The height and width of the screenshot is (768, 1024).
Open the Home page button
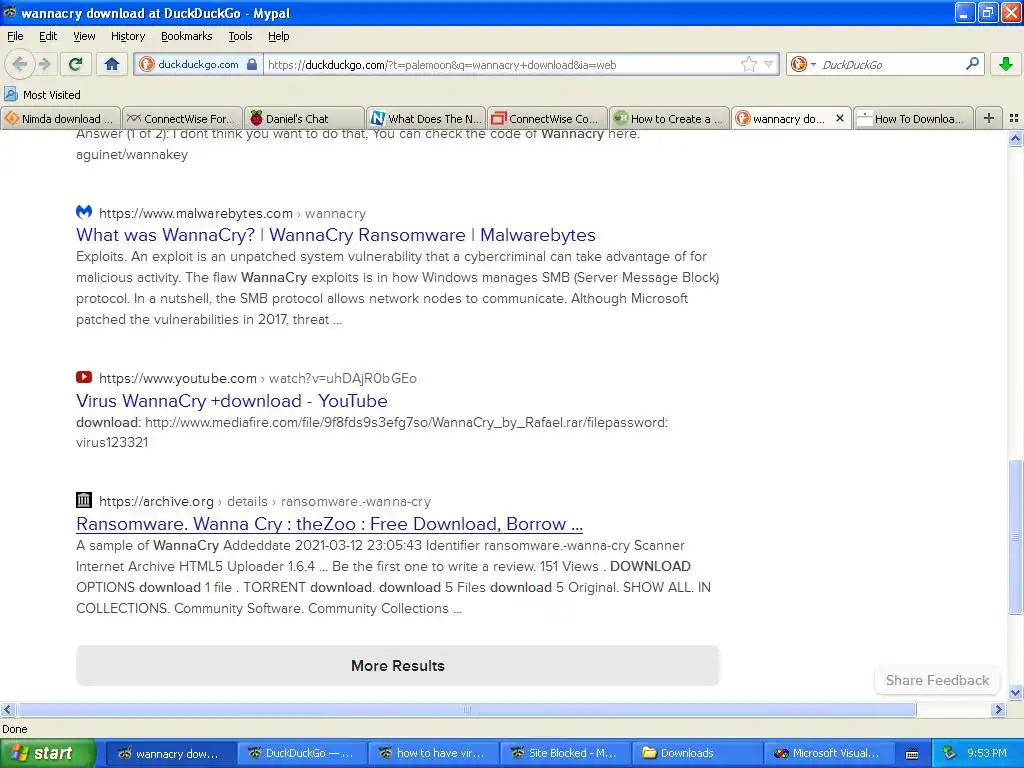[x=112, y=64]
